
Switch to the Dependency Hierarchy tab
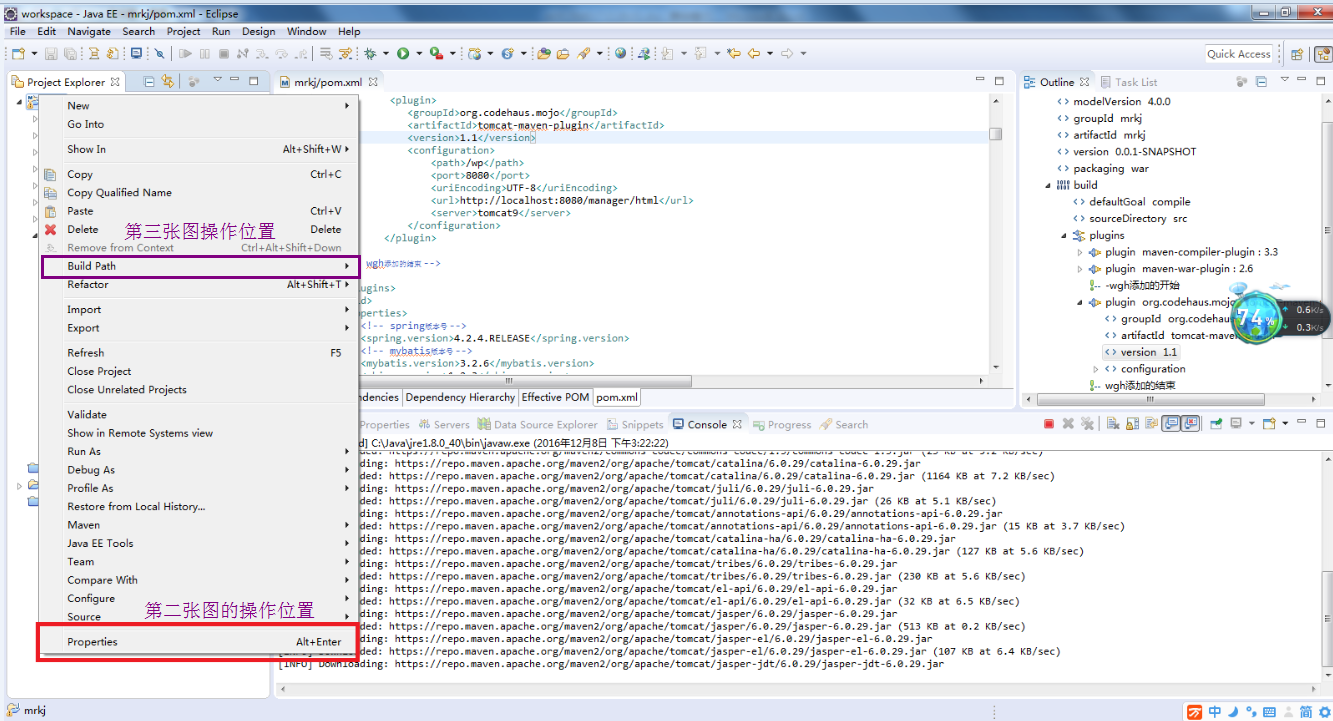(x=460, y=397)
